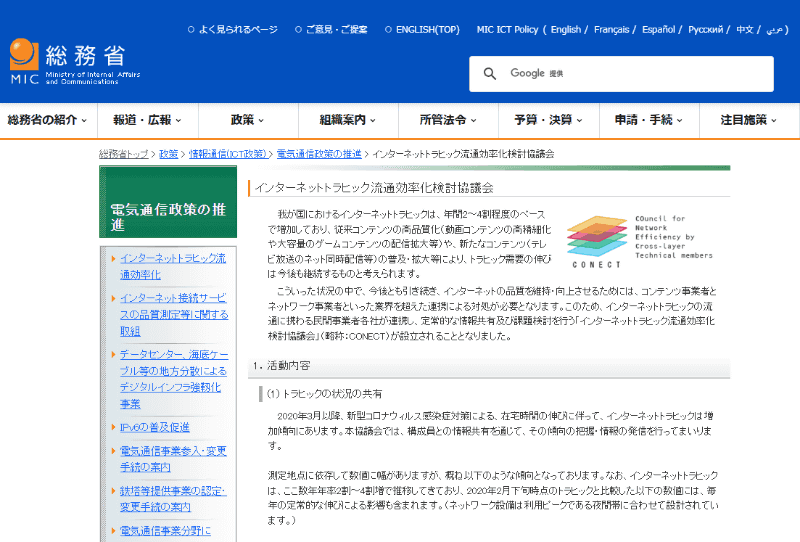
Task: Click (1) トラヒックの状況の共有 subheading
Action: coord(324,393)
